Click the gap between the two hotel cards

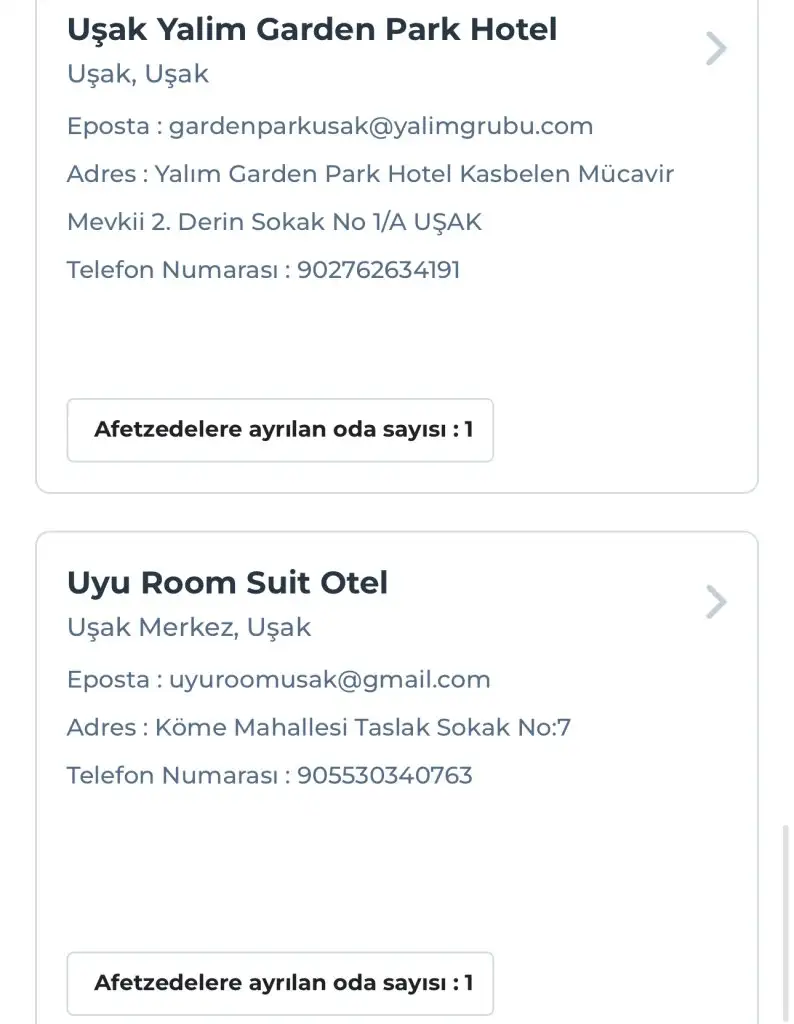[x=397, y=512]
